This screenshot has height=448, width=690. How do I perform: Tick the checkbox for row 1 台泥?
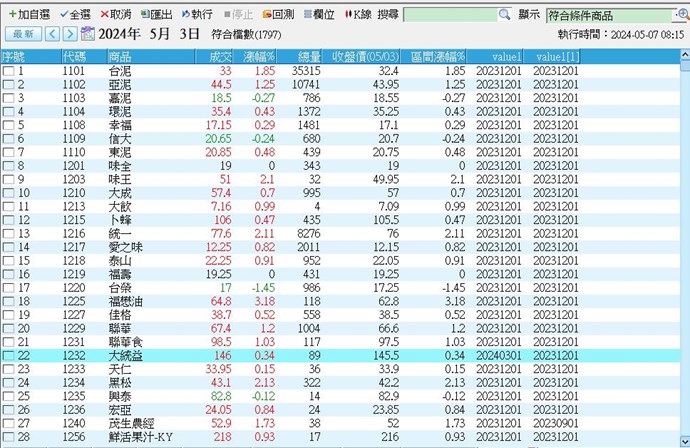[8, 72]
